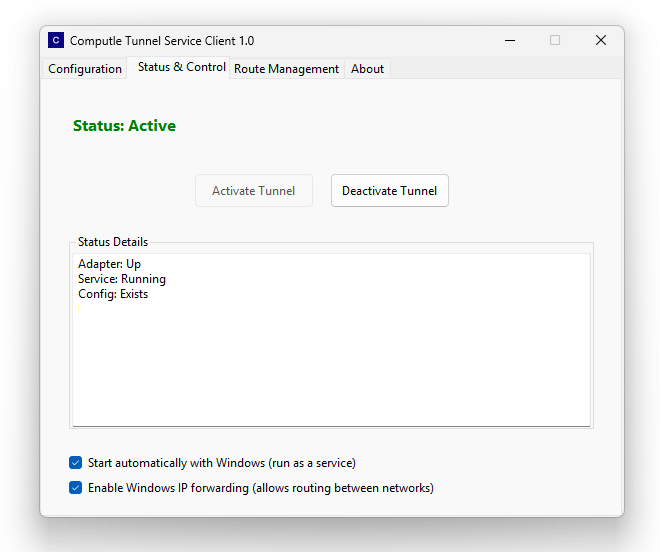Click the 'Start automatically with Windows' label text
This screenshot has width=660, height=552.
coord(221,463)
